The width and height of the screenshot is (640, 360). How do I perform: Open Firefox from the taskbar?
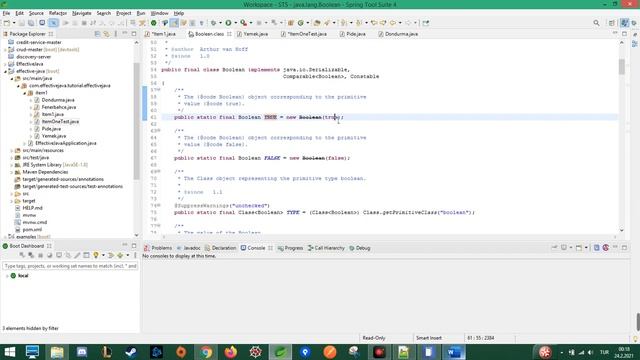click(231, 352)
